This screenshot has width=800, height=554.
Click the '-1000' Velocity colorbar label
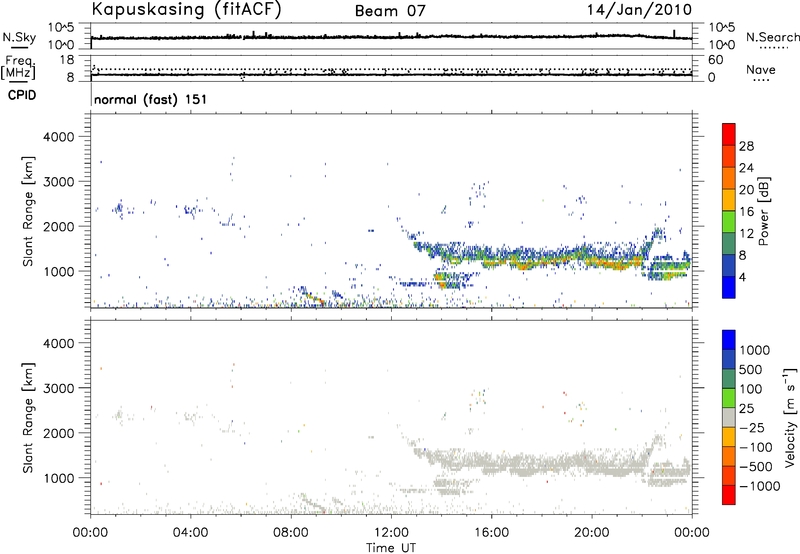(760, 486)
